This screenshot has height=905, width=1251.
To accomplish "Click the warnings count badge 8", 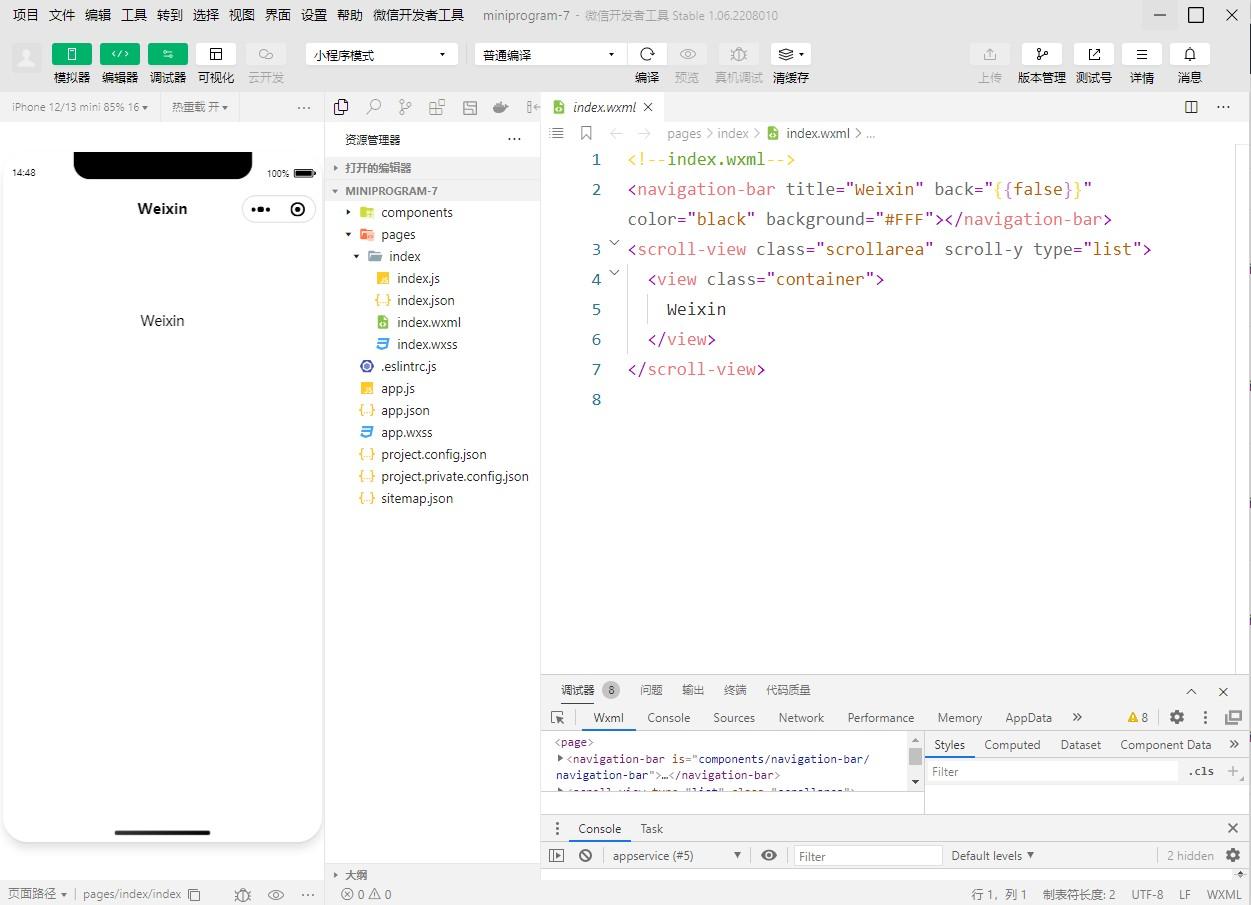I will [1138, 717].
